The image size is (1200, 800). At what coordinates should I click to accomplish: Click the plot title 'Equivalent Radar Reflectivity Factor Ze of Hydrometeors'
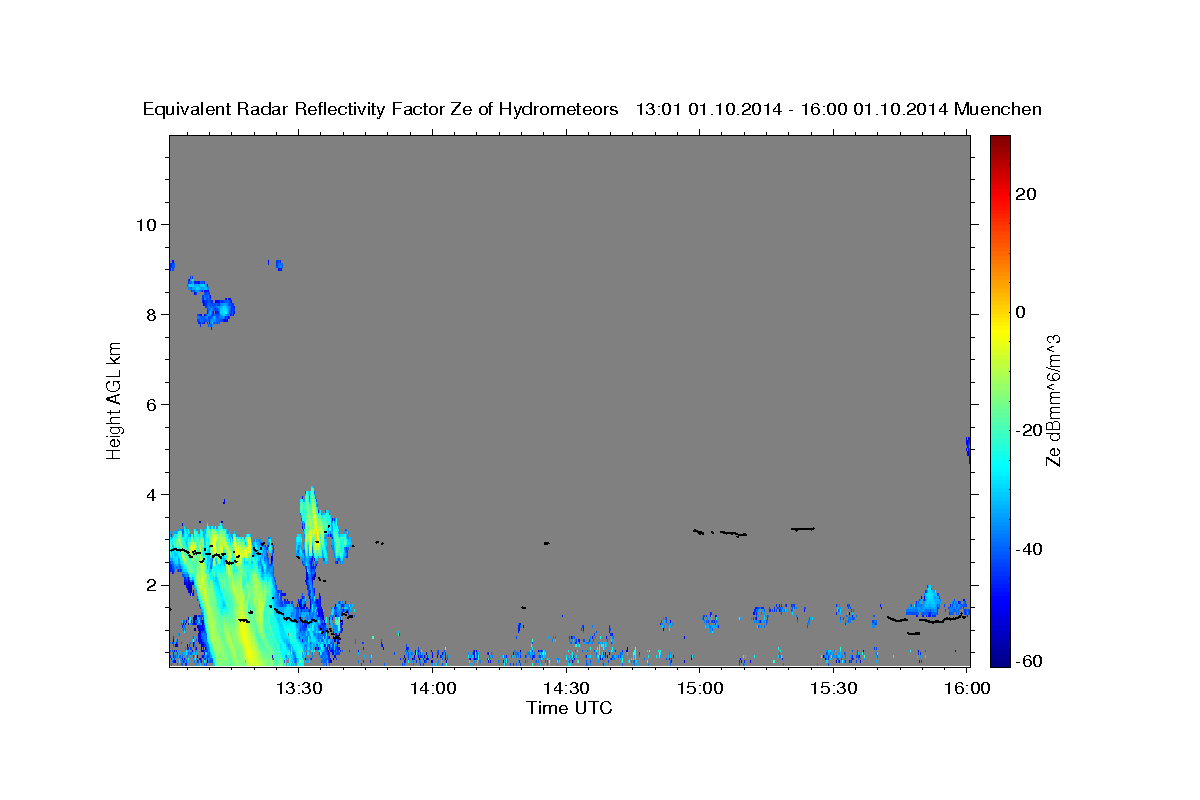click(x=381, y=110)
